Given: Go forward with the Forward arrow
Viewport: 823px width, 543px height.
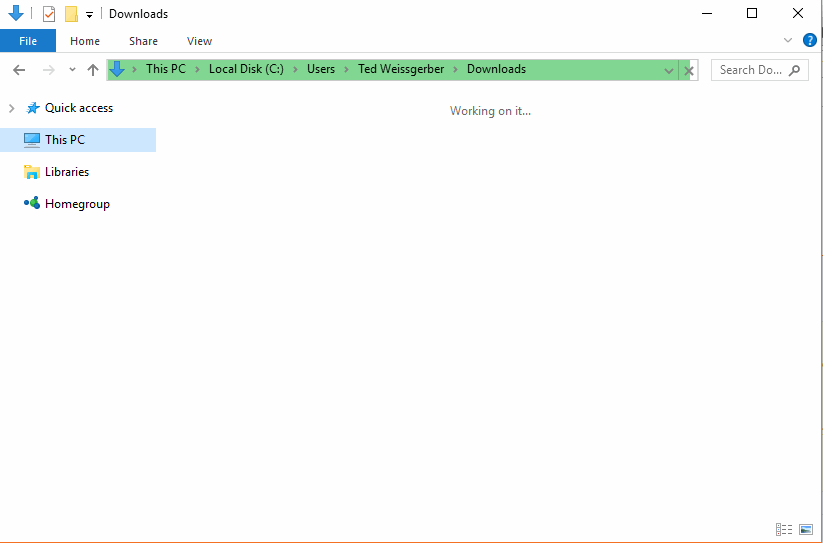Looking at the screenshot, I should [49, 70].
